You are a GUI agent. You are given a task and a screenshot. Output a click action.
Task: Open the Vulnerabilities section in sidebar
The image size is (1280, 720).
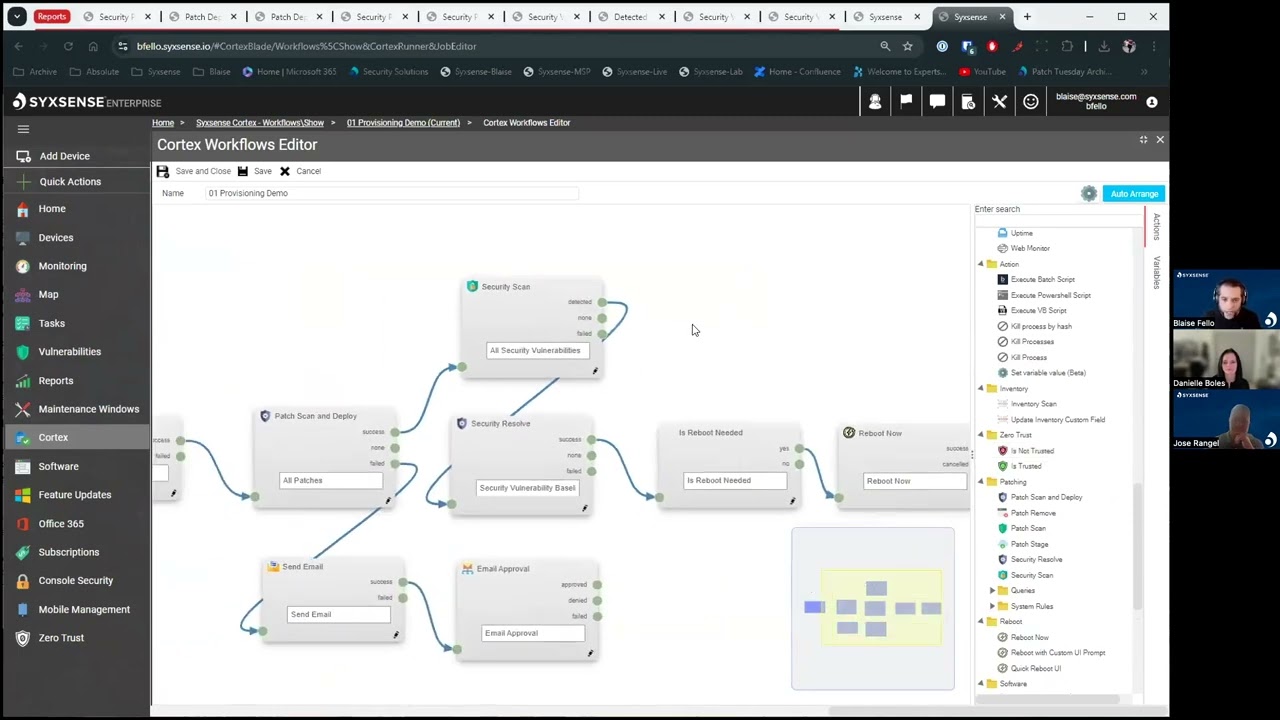point(70,352)
